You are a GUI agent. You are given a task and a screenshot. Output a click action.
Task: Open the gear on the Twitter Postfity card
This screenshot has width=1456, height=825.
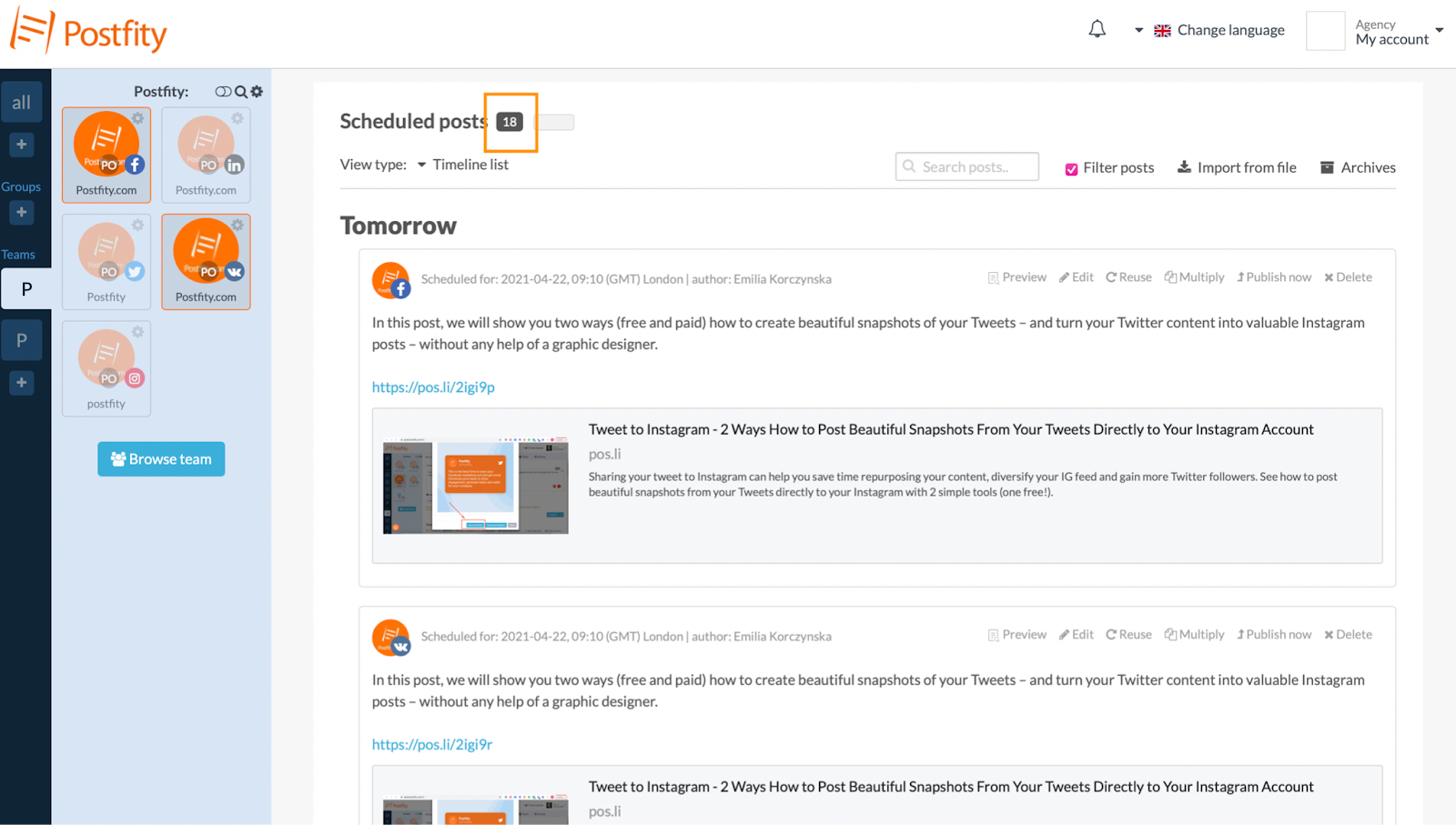[x=137, y=225]
